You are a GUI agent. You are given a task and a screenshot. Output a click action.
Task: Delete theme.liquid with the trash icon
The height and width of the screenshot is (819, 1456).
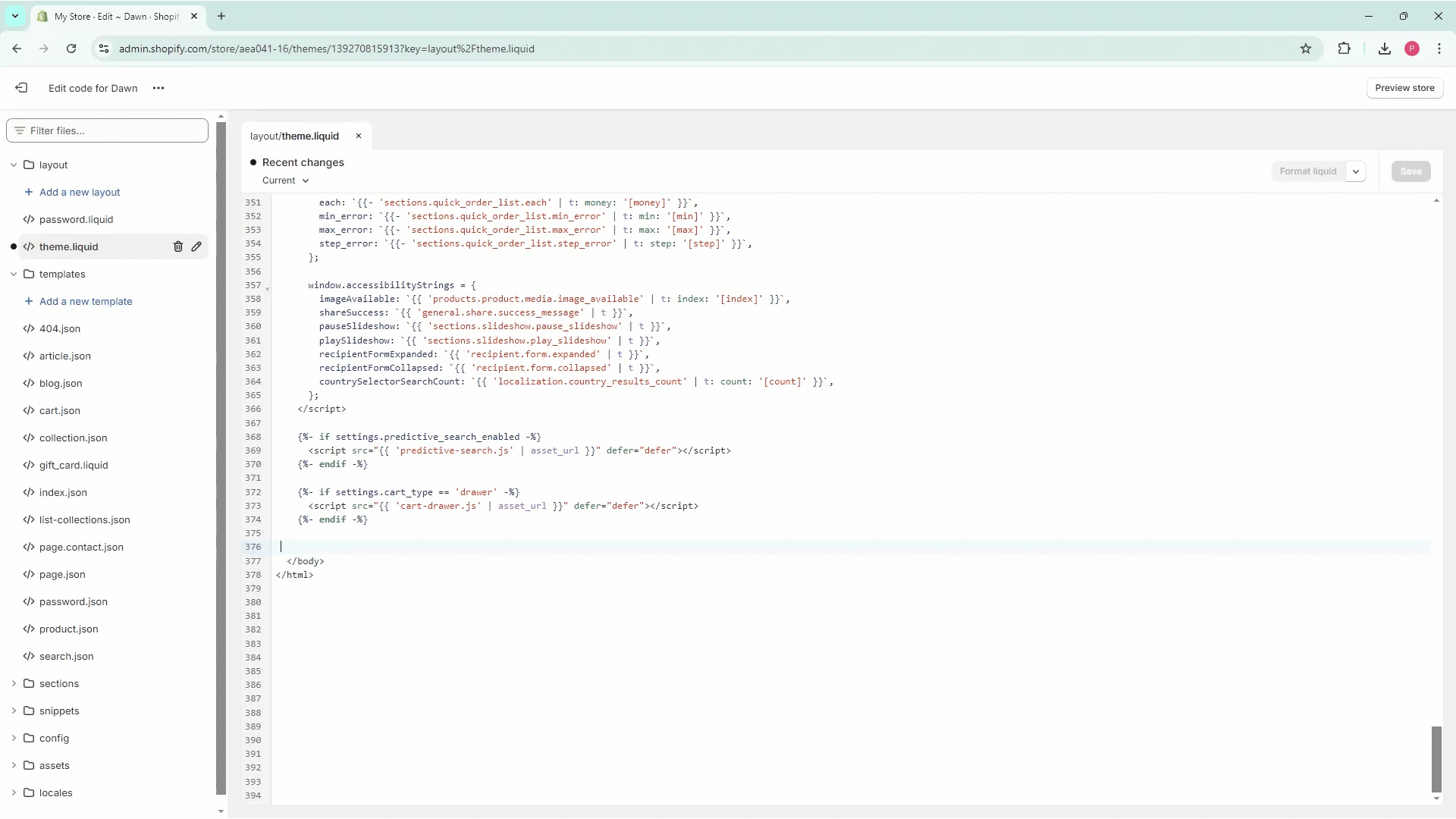pos(178,246)
